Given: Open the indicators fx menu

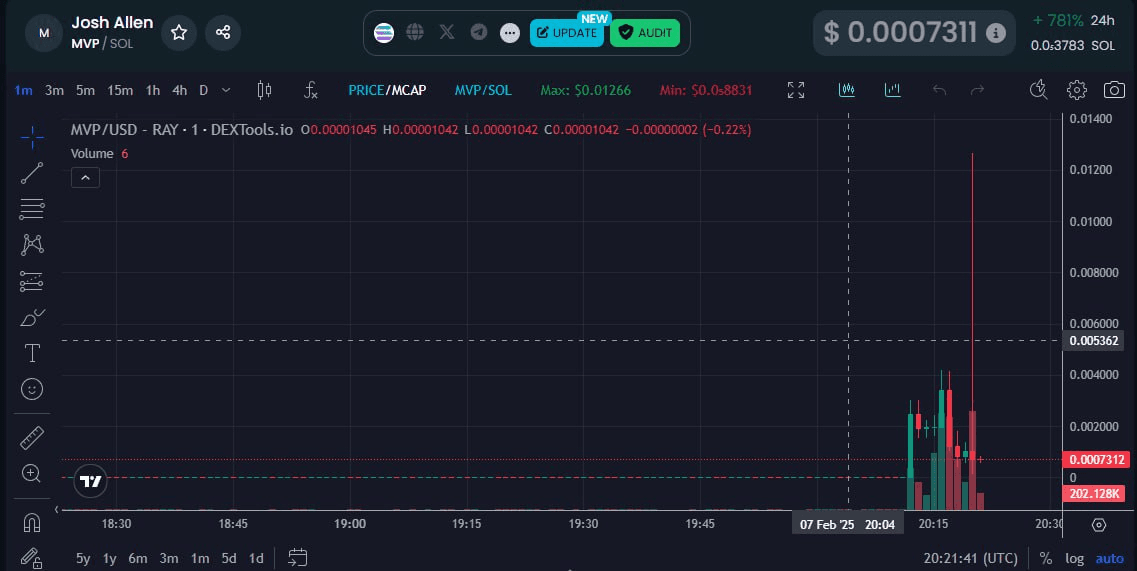Looking at the screenshot, I should [310, 90].
